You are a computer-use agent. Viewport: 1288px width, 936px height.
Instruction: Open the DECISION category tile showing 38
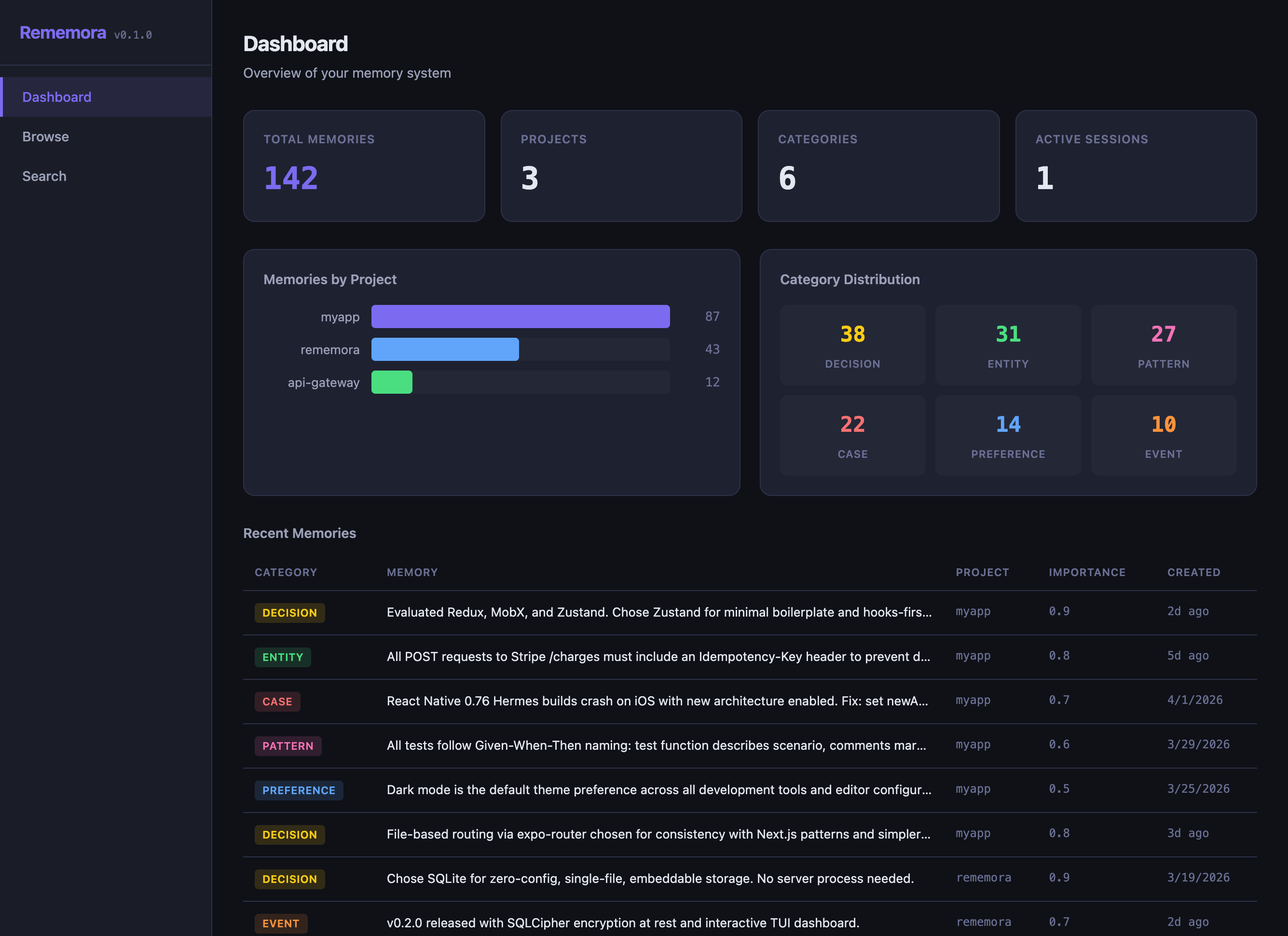click(x=852, y=345)
